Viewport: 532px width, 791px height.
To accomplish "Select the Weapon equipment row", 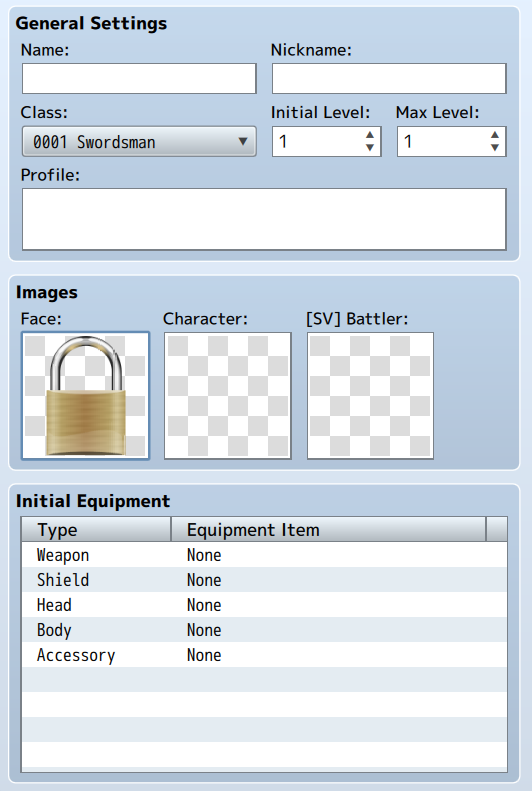I will [x=264, y=555].
